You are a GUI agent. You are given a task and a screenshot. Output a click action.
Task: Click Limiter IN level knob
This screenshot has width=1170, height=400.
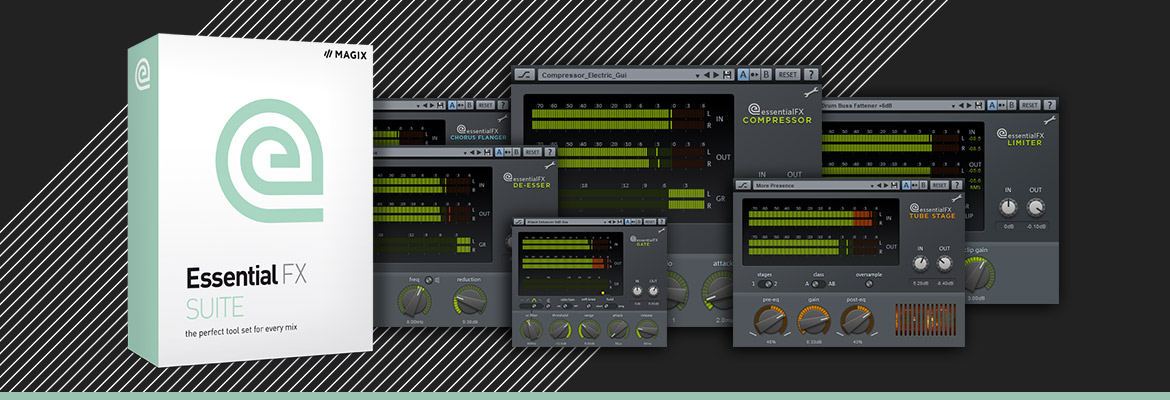[x=1008, y=207]
